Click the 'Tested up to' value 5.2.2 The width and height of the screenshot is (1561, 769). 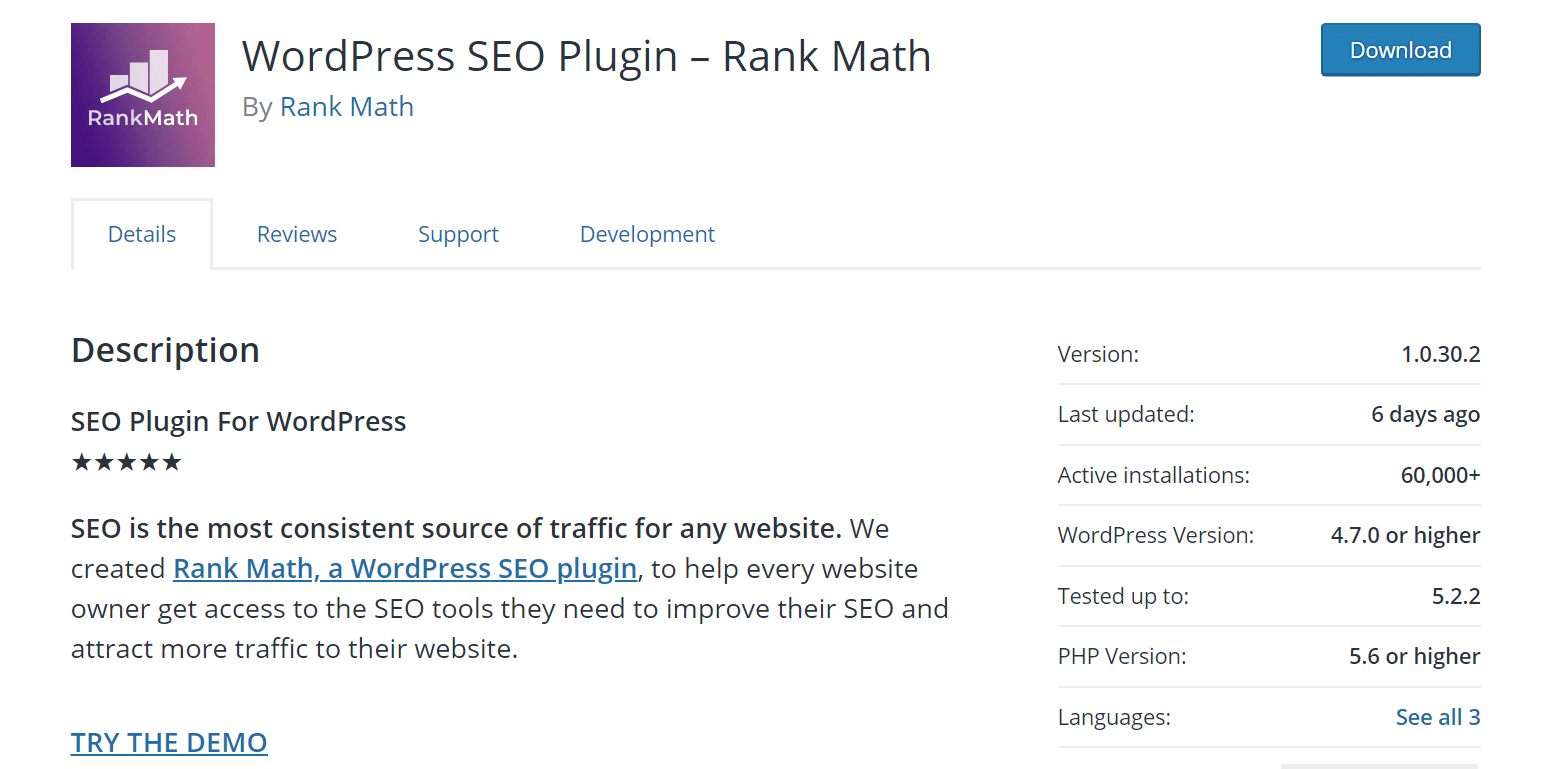pos(1456,596)
